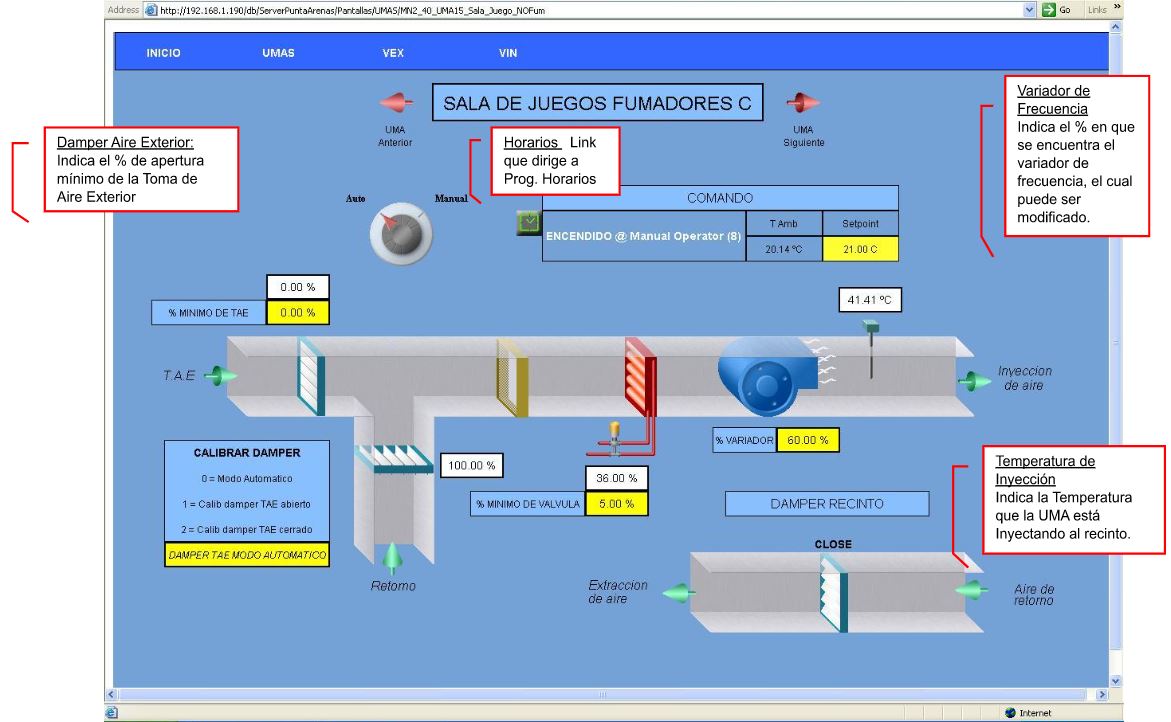Select the return air damper icon

click(394, 461)
